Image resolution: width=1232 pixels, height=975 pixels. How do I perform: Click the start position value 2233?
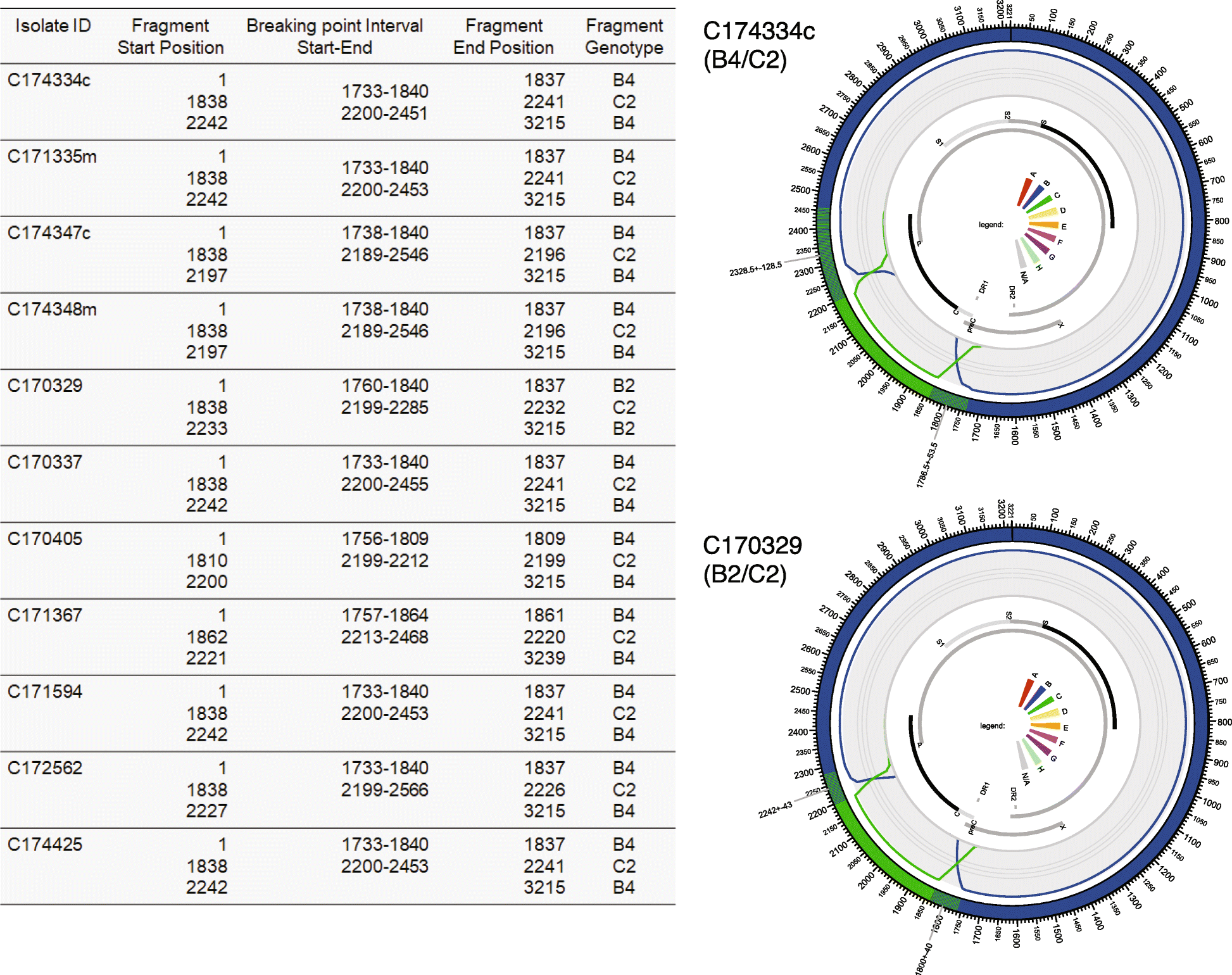click(x=207, y=429)
